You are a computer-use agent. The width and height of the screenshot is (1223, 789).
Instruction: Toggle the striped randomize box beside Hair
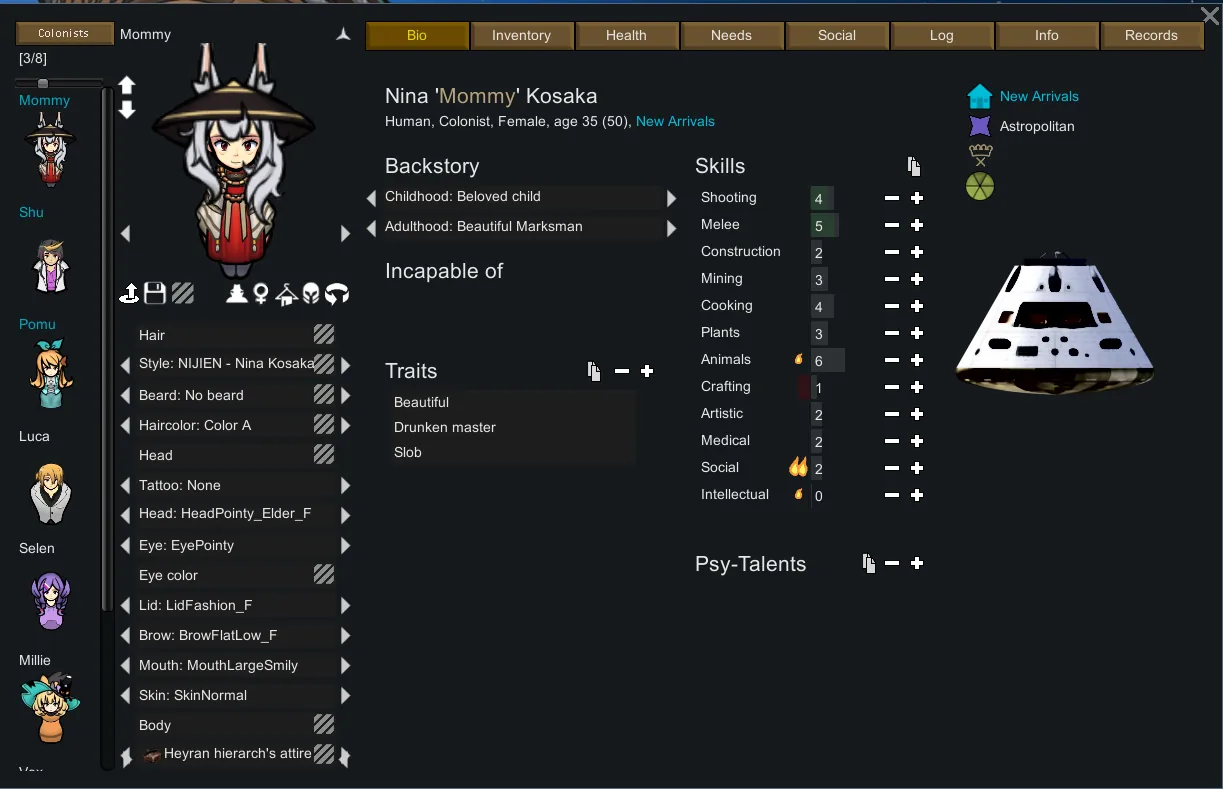[x=324, y=334]
